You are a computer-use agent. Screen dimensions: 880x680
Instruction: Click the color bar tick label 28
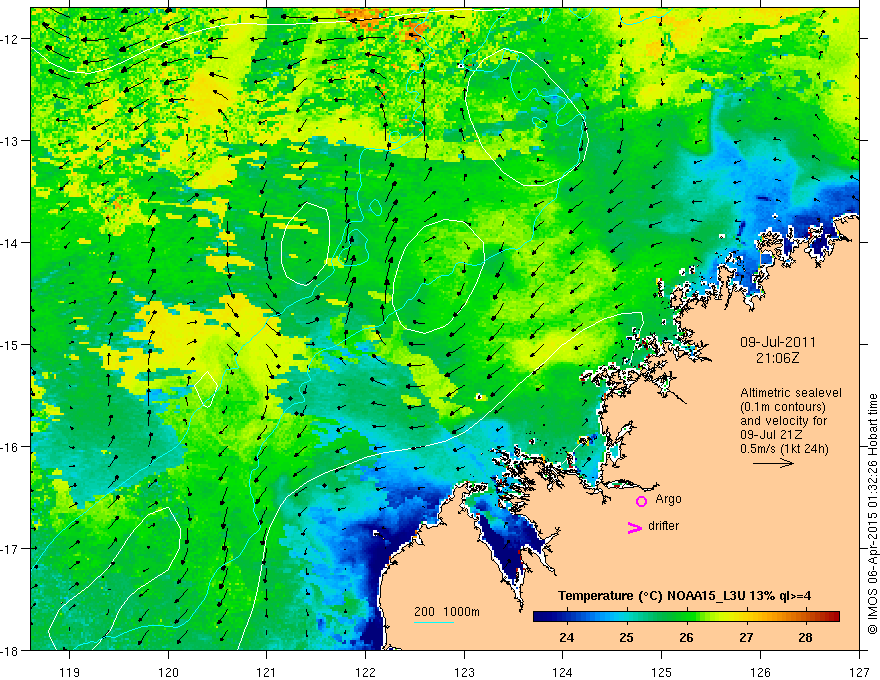805,637
